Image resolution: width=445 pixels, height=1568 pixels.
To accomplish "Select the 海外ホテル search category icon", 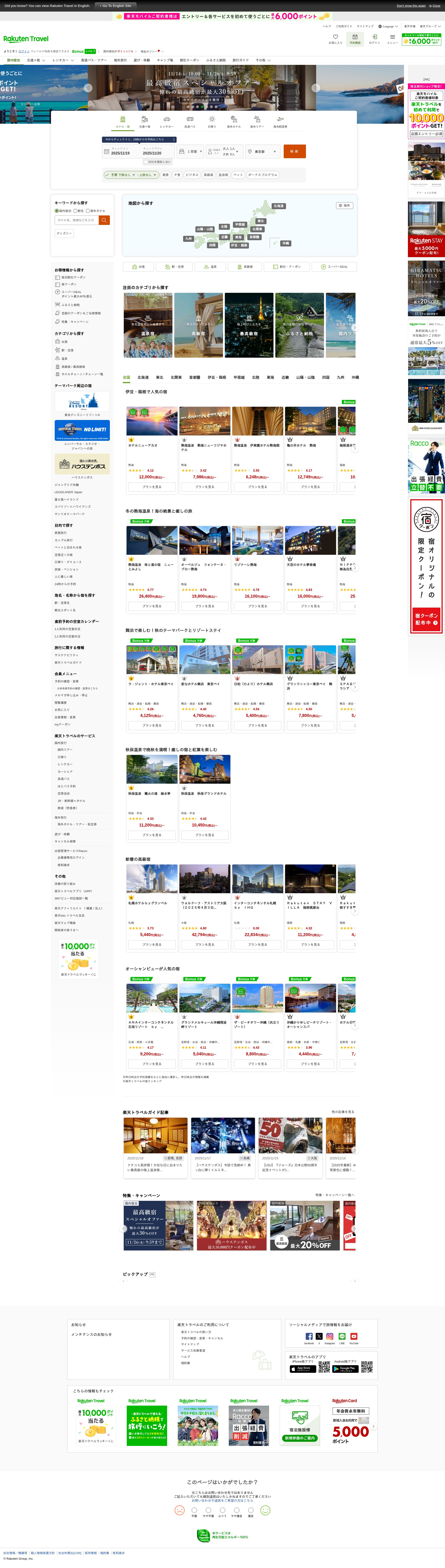I will (234, 119).
